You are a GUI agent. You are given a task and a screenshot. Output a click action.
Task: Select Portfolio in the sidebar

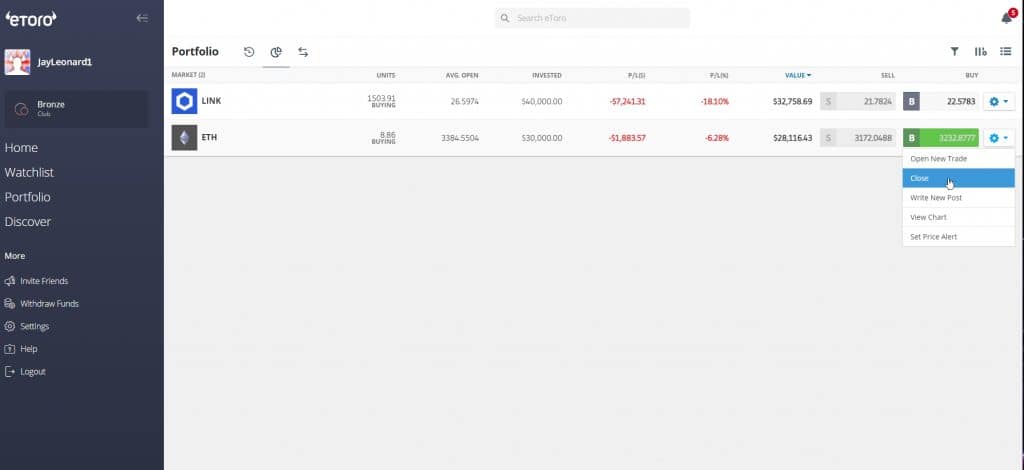click(27, 197)
